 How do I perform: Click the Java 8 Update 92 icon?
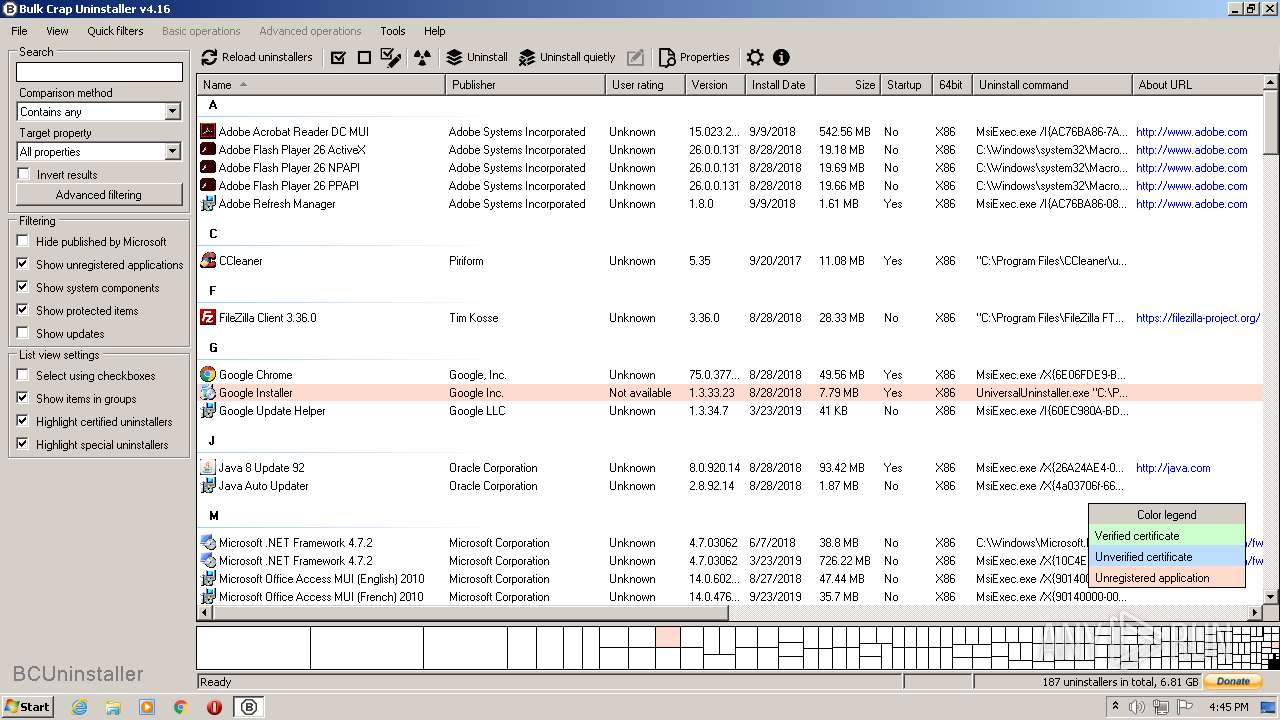[x=208, y=467]
